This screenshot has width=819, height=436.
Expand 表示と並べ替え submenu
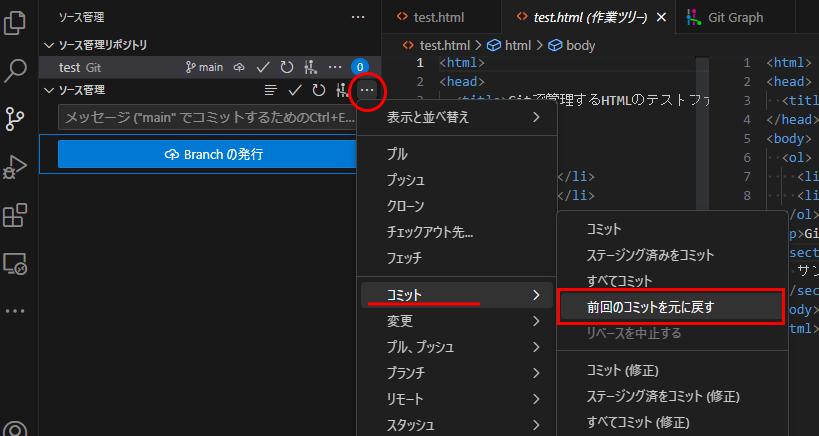[457, 117]
